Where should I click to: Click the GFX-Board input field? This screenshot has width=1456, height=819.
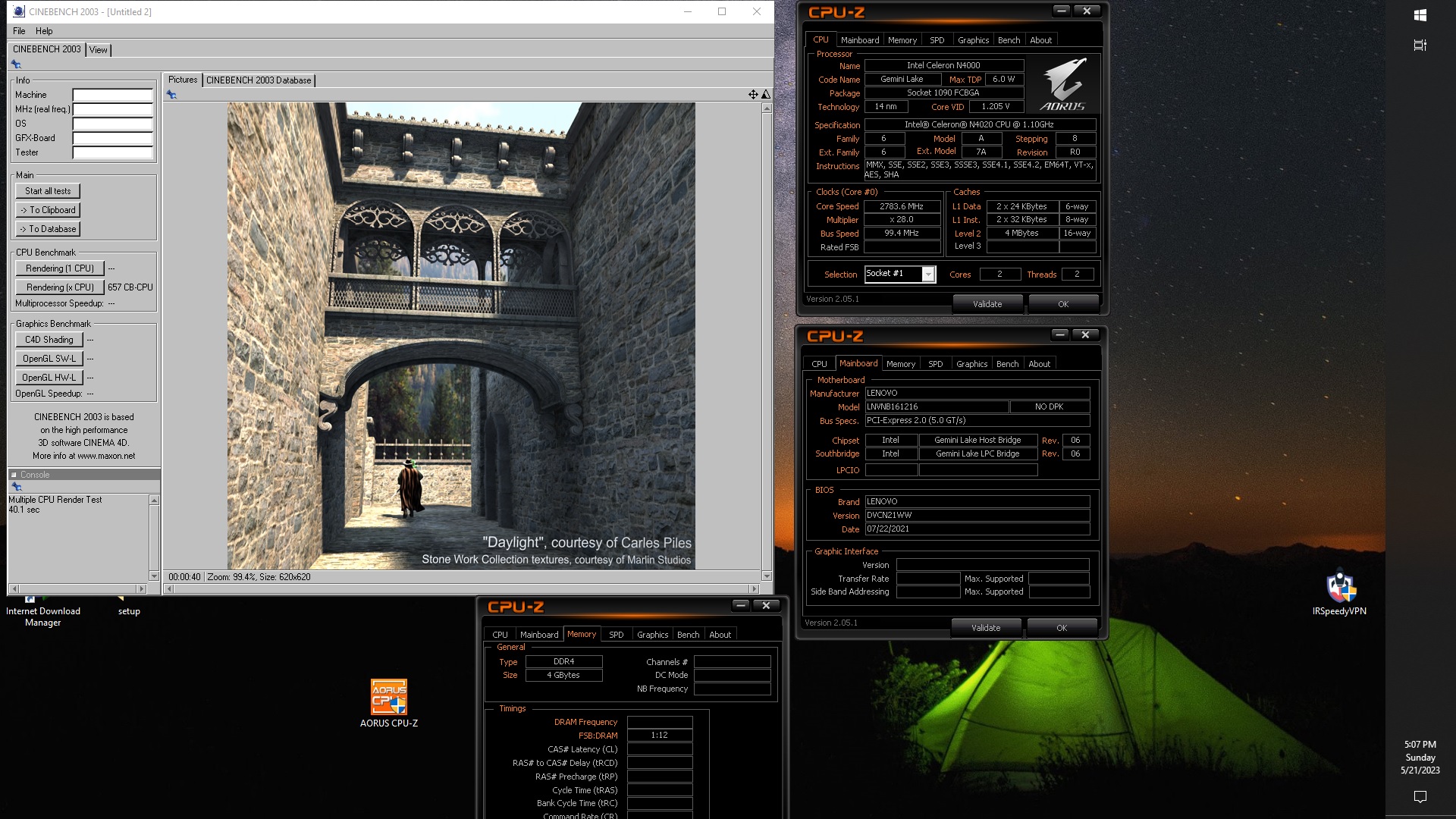coord(112,138)
